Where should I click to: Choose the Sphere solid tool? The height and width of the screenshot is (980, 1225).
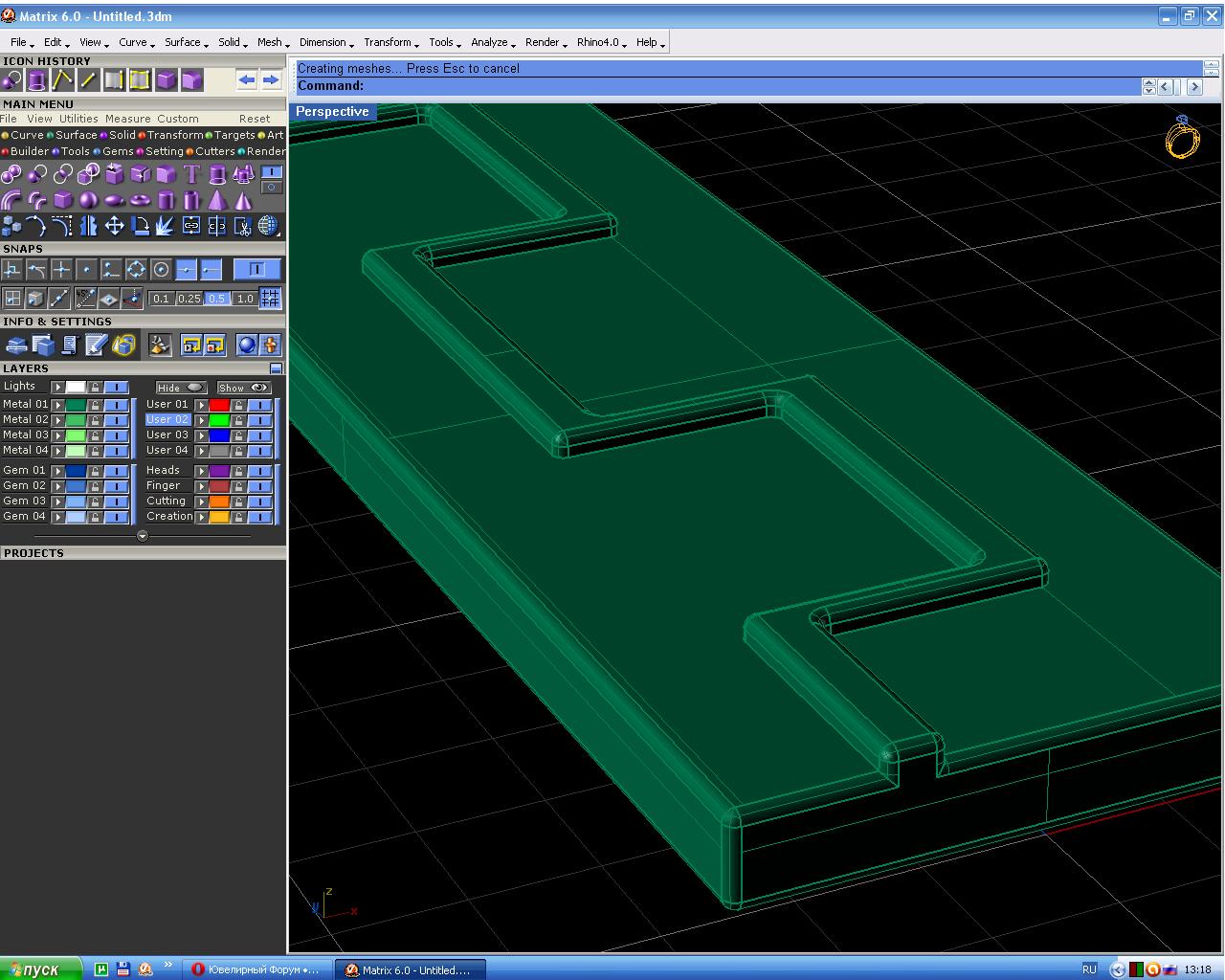point(88,200)
